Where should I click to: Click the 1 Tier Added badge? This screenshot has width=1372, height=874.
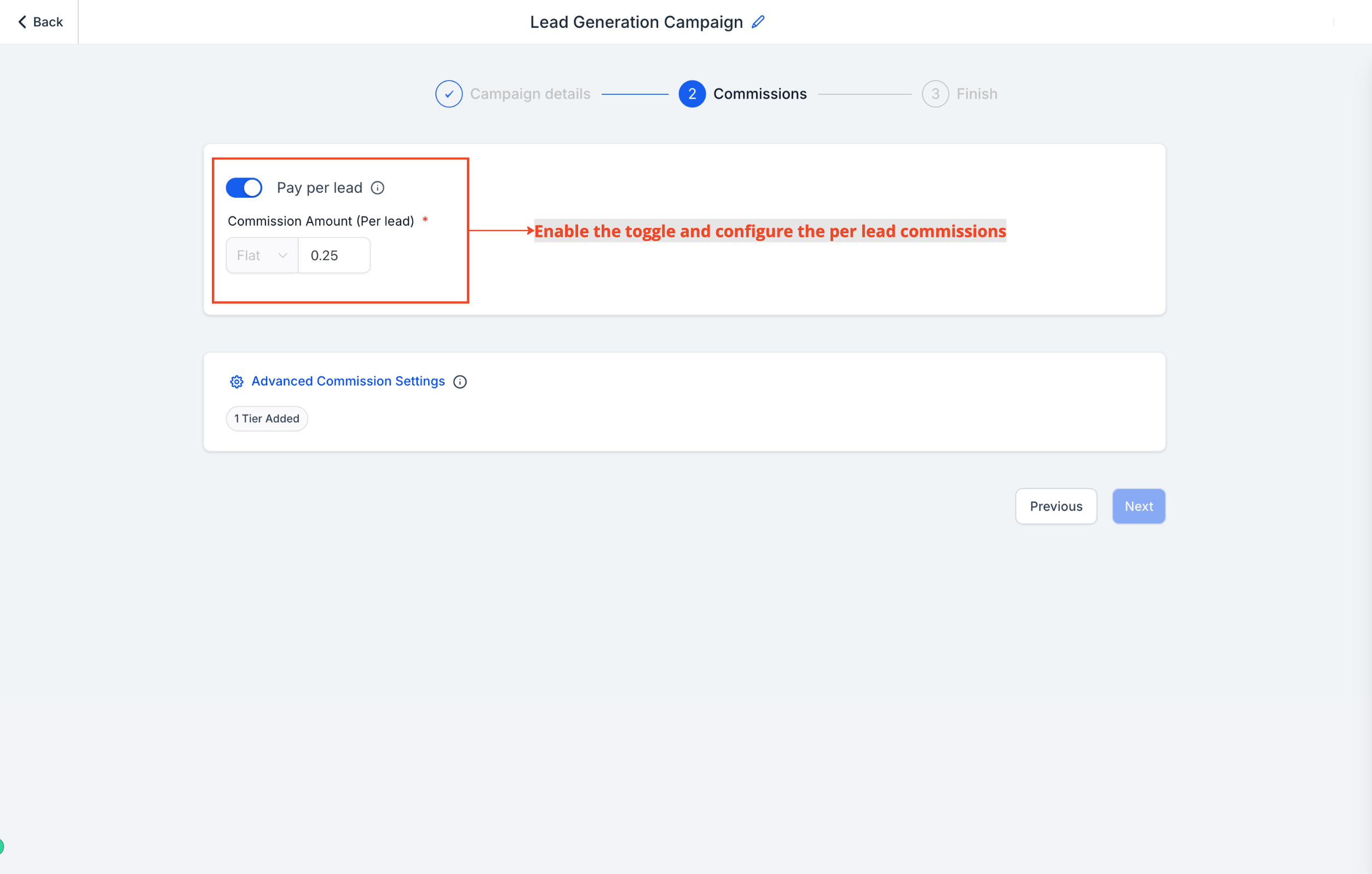pyautogui.click(x=267, y=419)
